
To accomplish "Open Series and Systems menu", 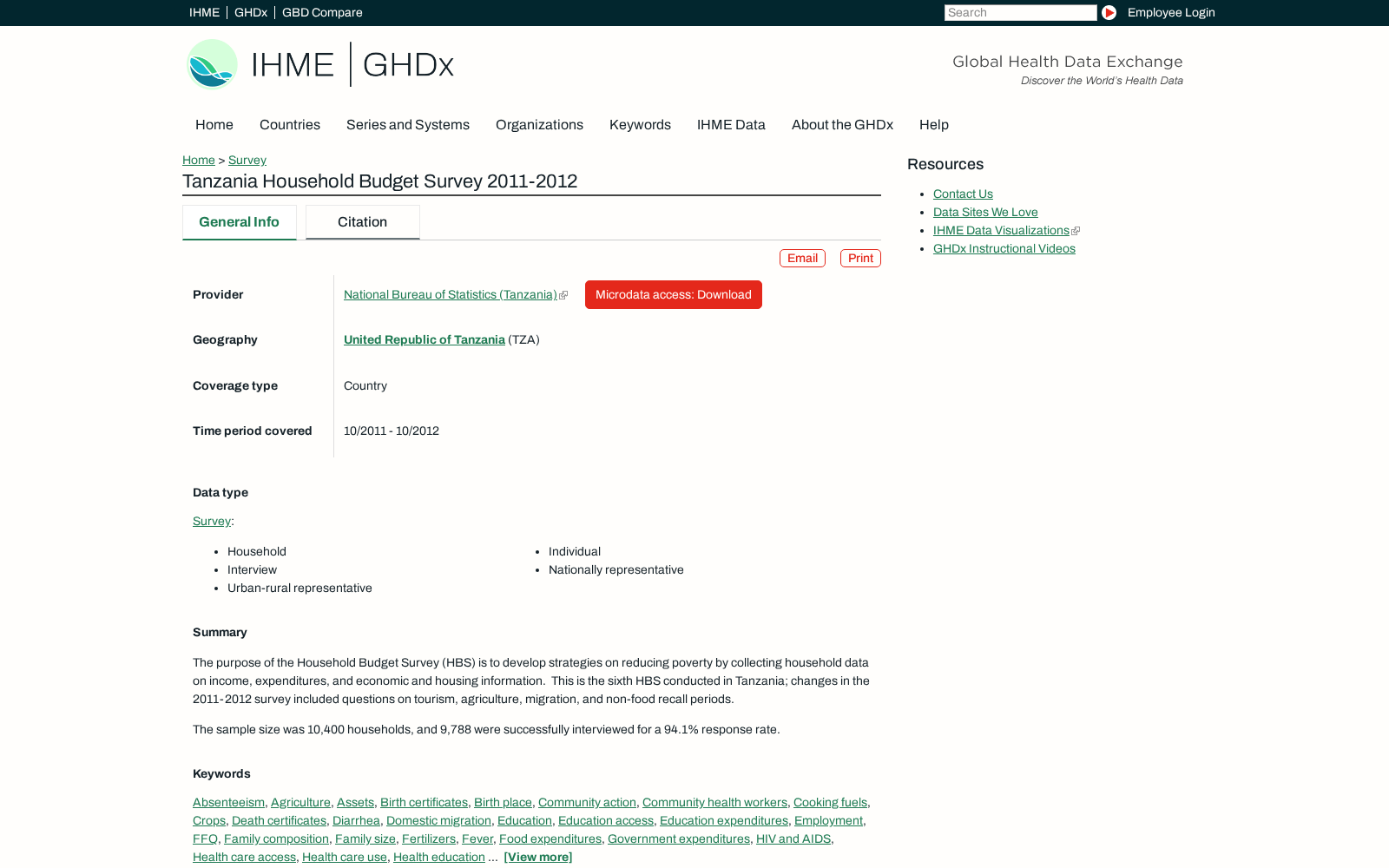I will 408,125.
